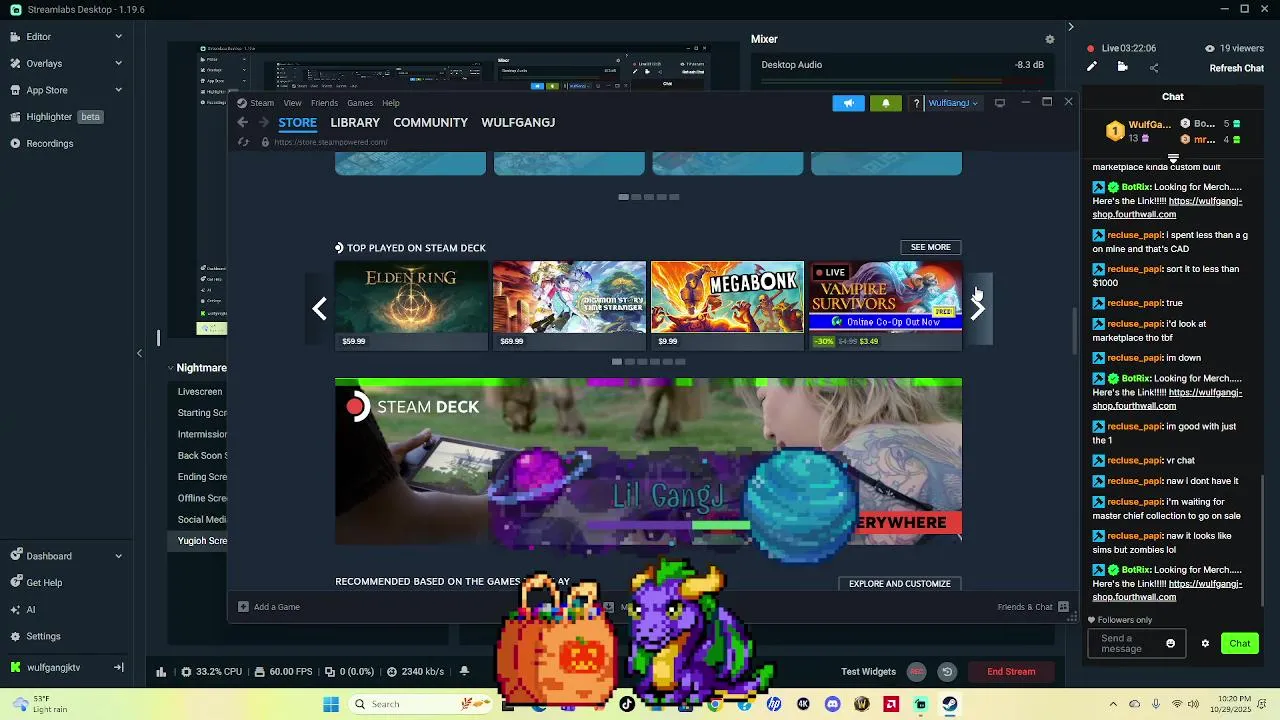Reload the Steam store page

[x=243, y=142]
